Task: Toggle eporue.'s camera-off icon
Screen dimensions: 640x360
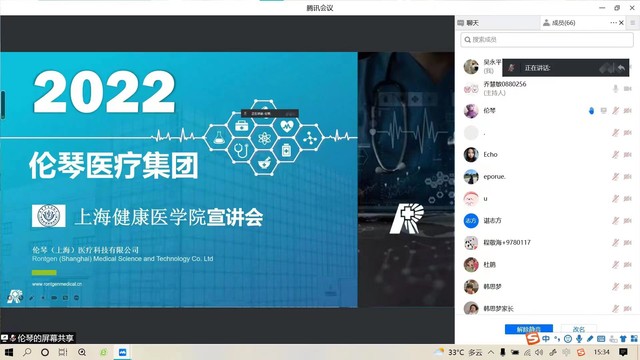Action: pos(628,177)
